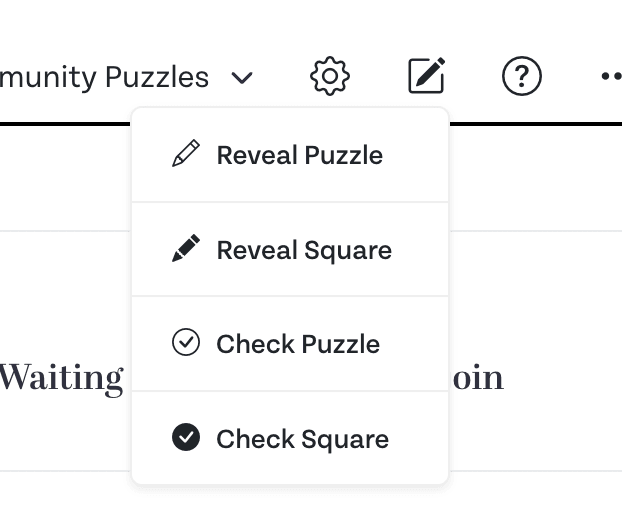
Task: Expand the chevron next to Community Puzzles
Action: point(242,78)
